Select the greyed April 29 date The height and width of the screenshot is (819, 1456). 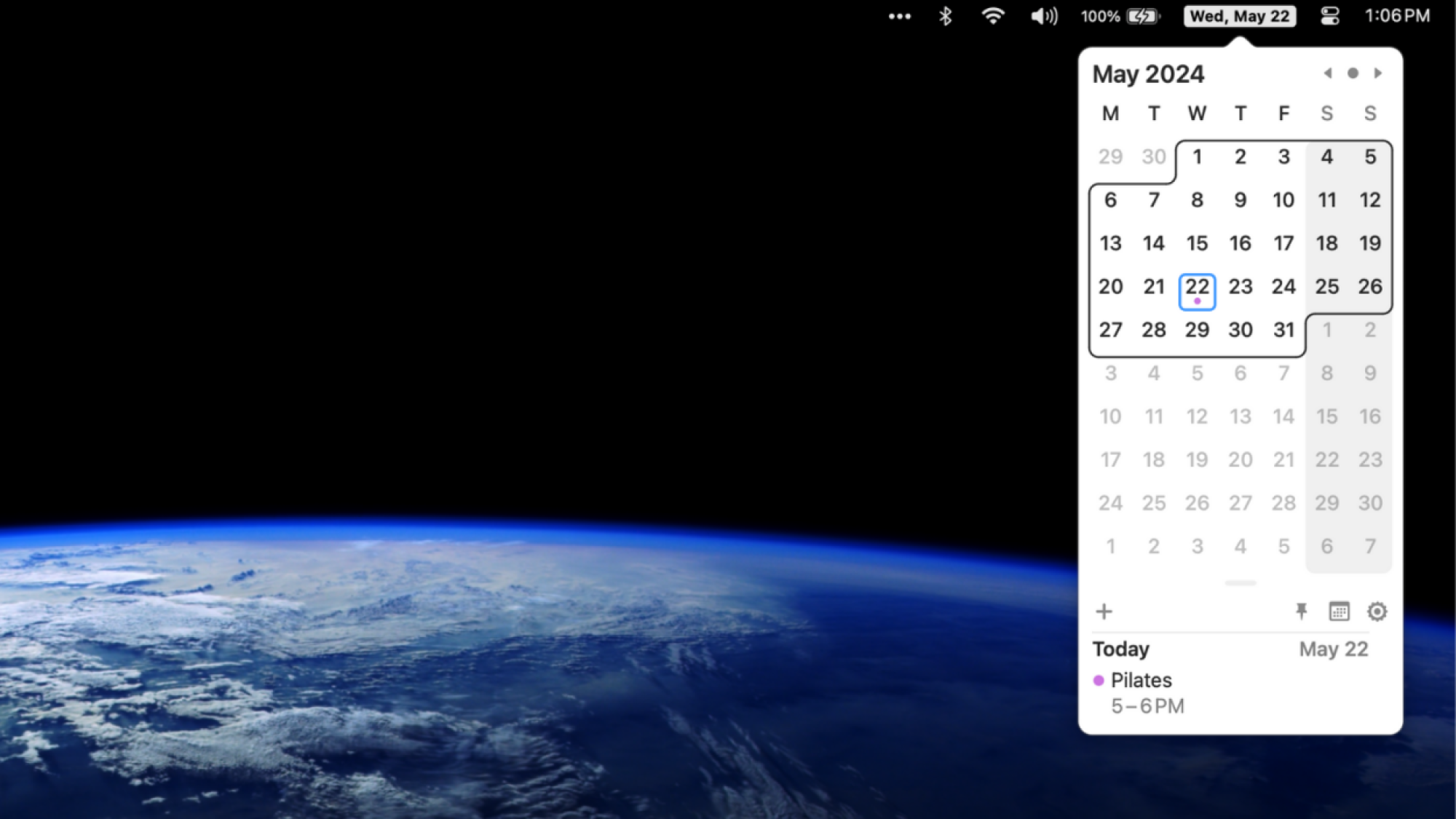[1110, 157]
